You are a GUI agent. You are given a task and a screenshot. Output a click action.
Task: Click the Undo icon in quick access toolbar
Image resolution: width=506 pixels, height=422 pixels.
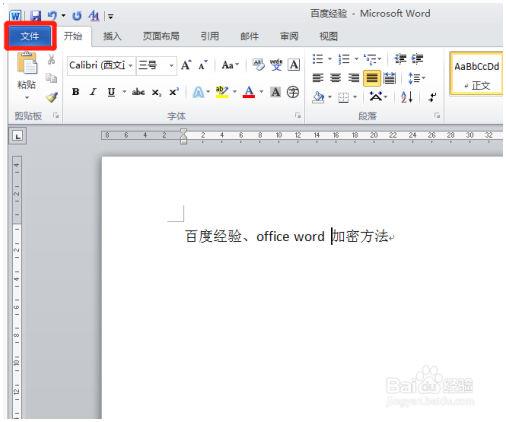point(52,15)
